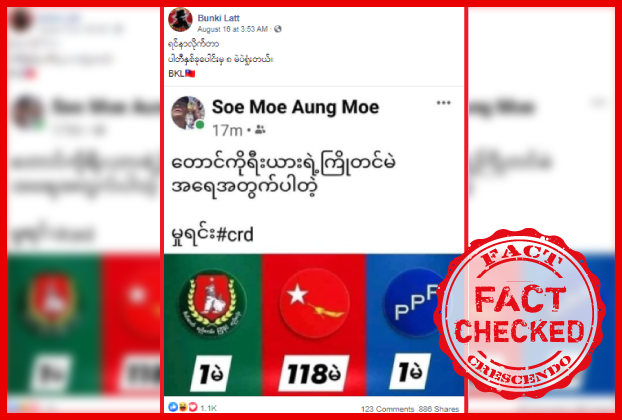The height and width of the screenshot is (420, 622).
Task: Click the friends audience icon beside 17m
Action: (260, 130)
